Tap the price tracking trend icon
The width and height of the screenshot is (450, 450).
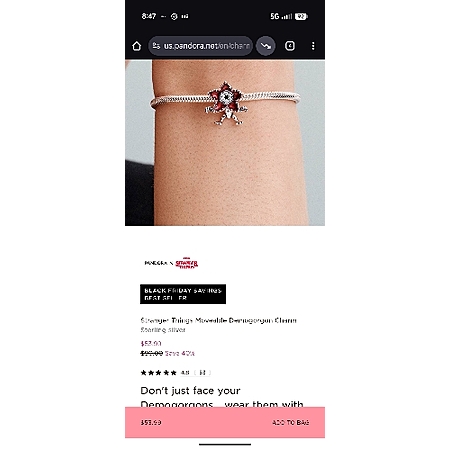click(266, 46)
